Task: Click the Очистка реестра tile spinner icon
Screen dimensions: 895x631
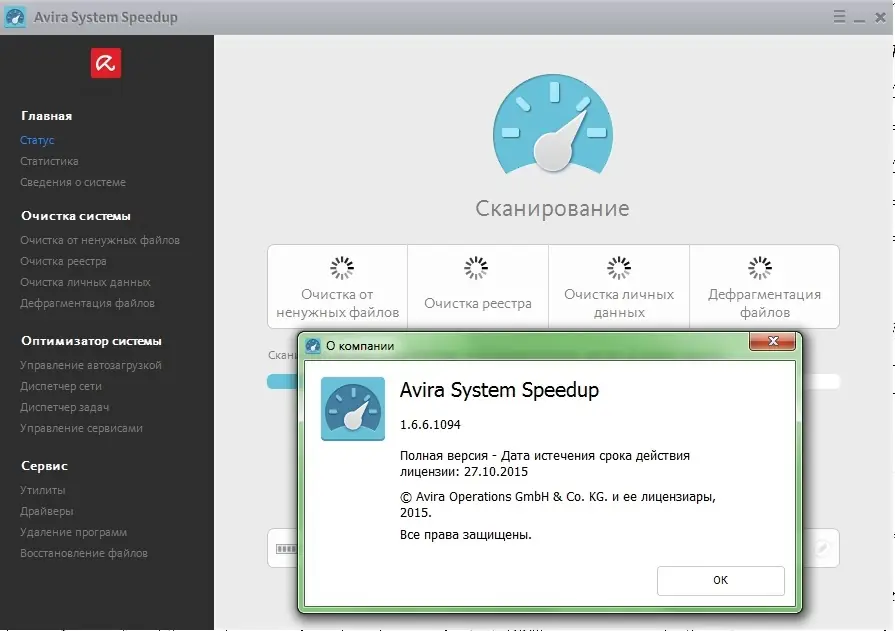Action: coord(477,268)
